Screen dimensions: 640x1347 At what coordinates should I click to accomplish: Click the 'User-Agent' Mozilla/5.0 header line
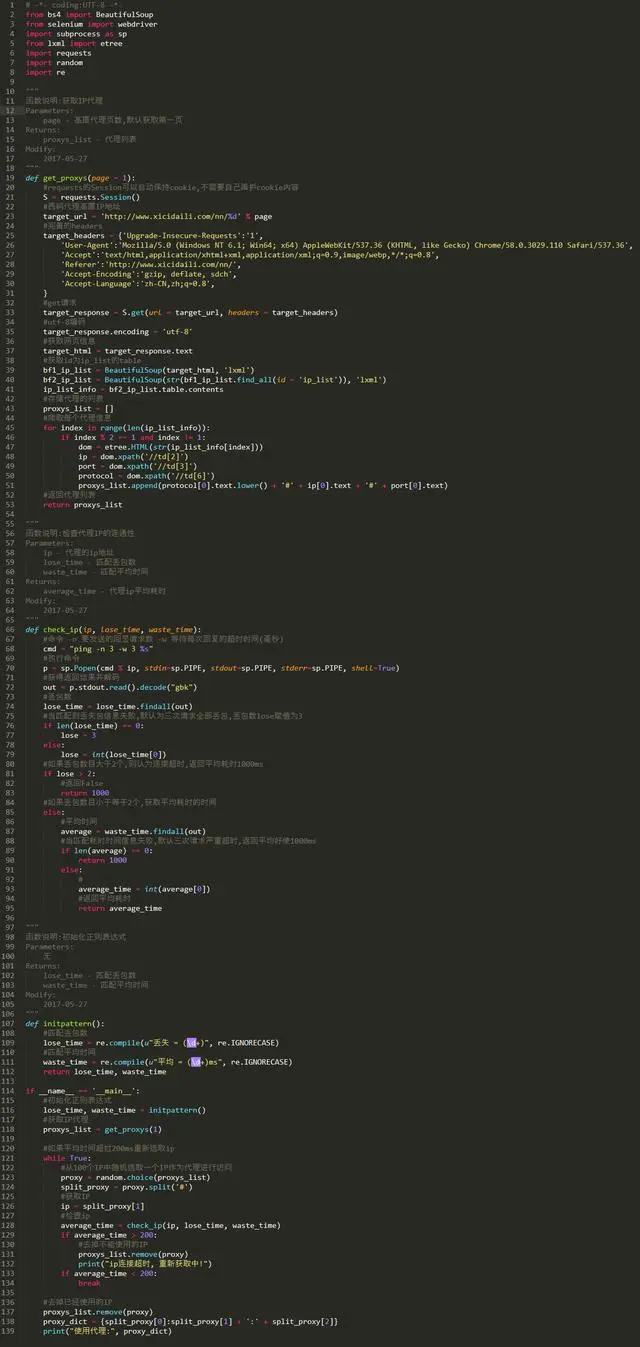(345, 245)
